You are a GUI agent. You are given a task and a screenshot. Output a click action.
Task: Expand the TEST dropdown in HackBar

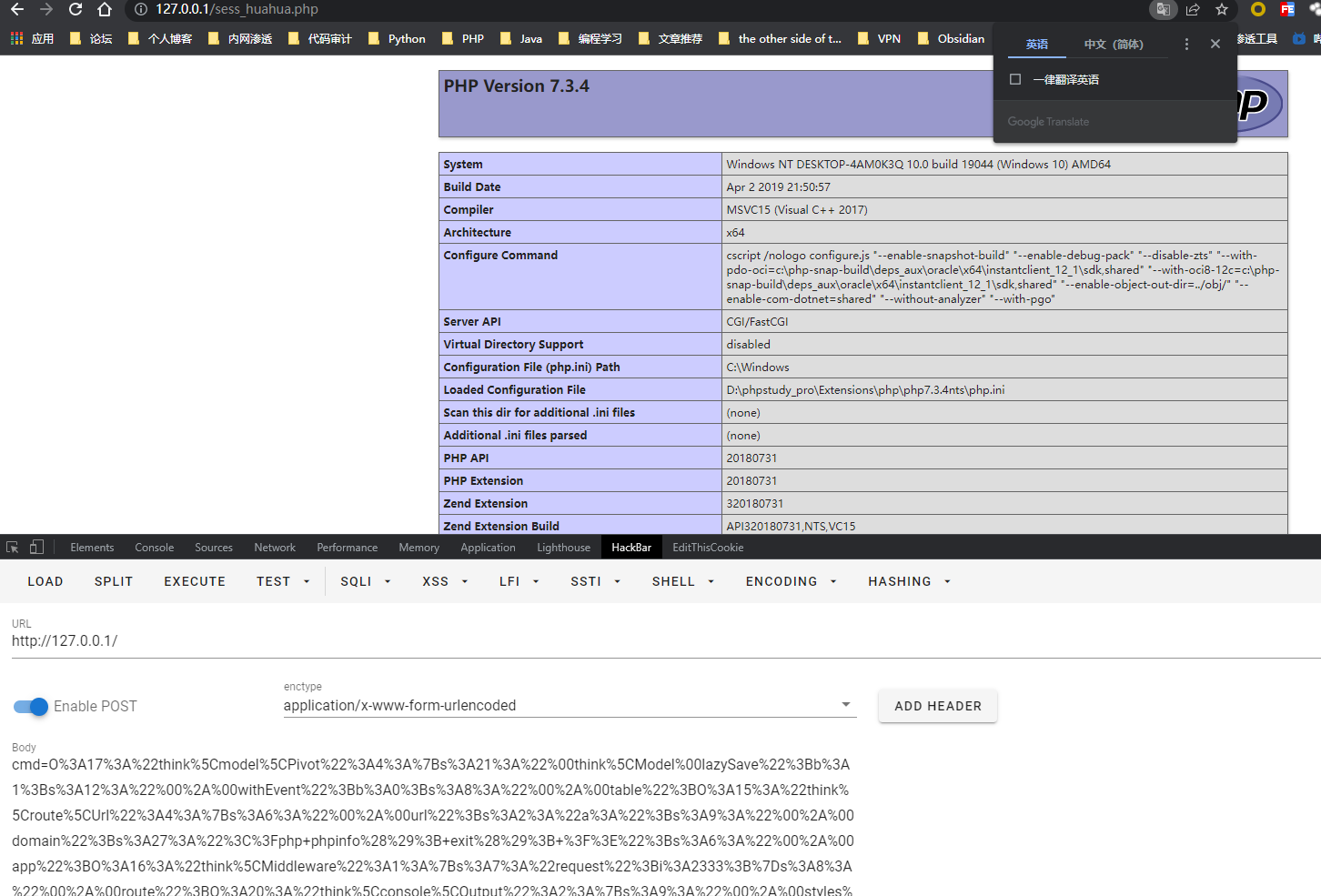pos(283,581)
